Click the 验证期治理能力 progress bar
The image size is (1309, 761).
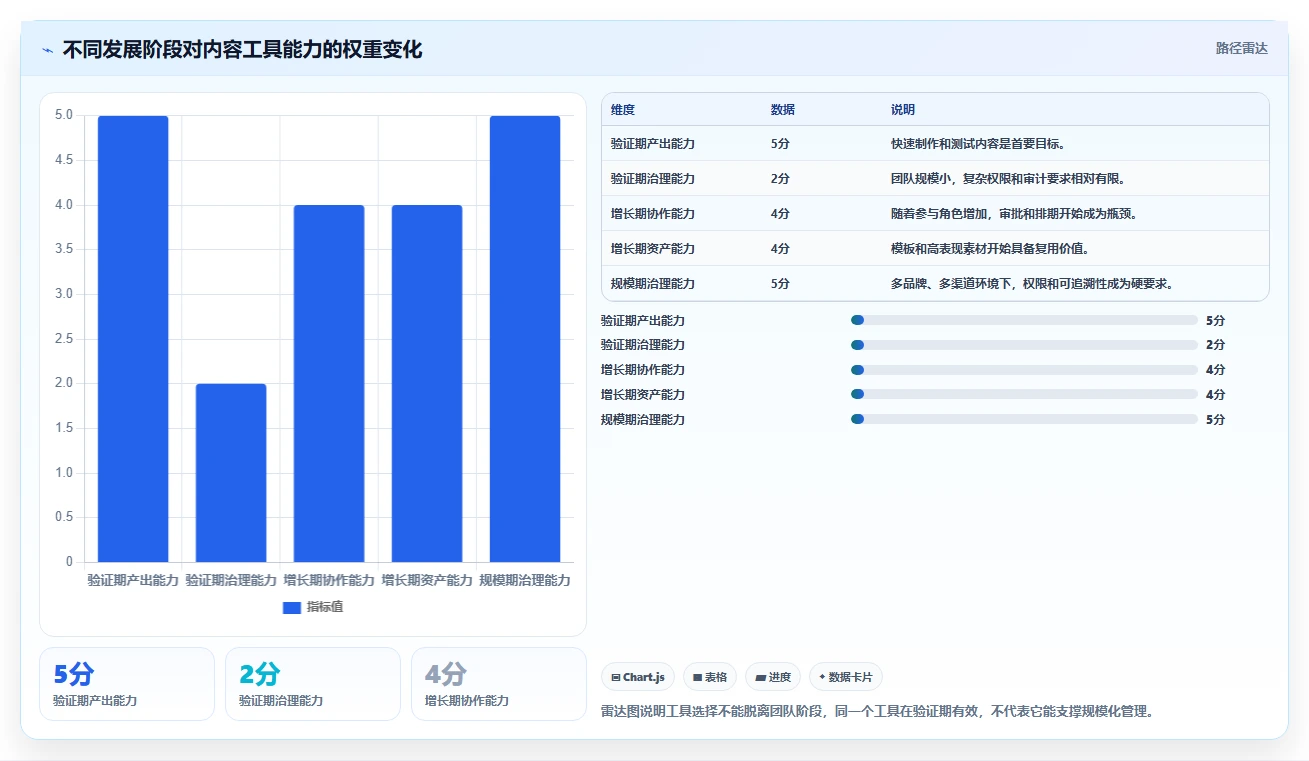click(x=1024, y=345)
